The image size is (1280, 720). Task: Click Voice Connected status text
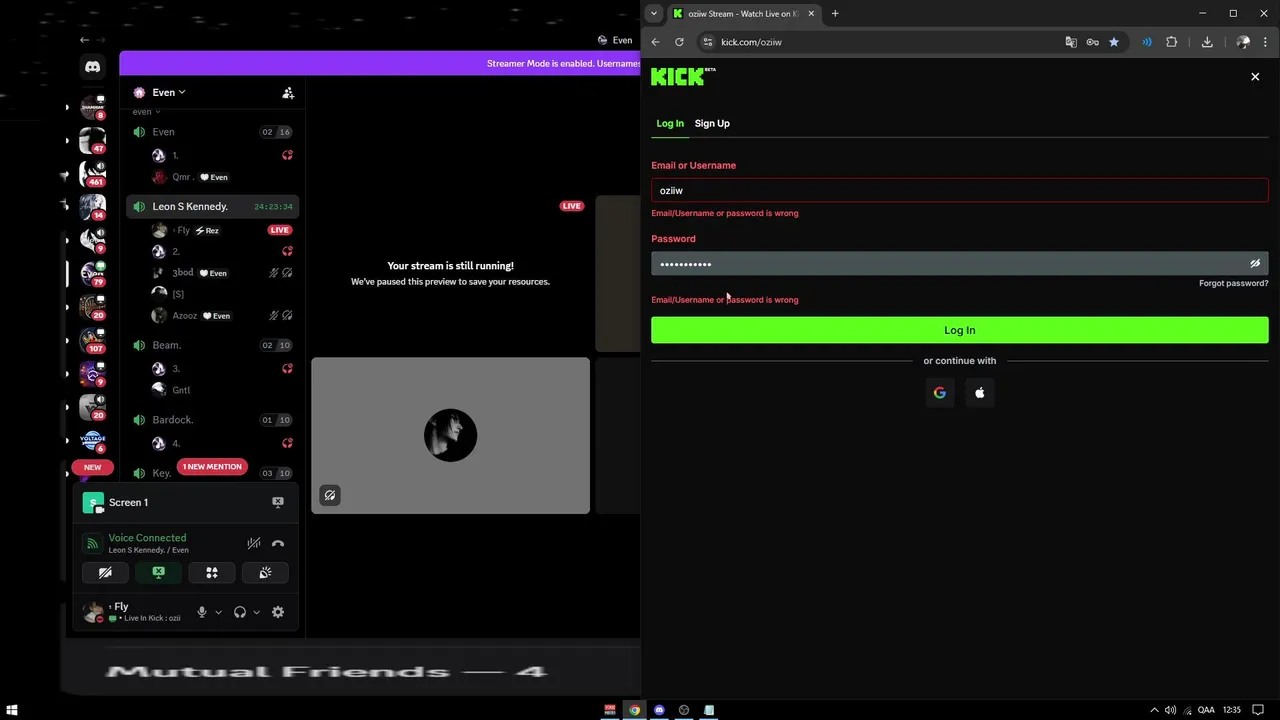[x=147, y=538]
